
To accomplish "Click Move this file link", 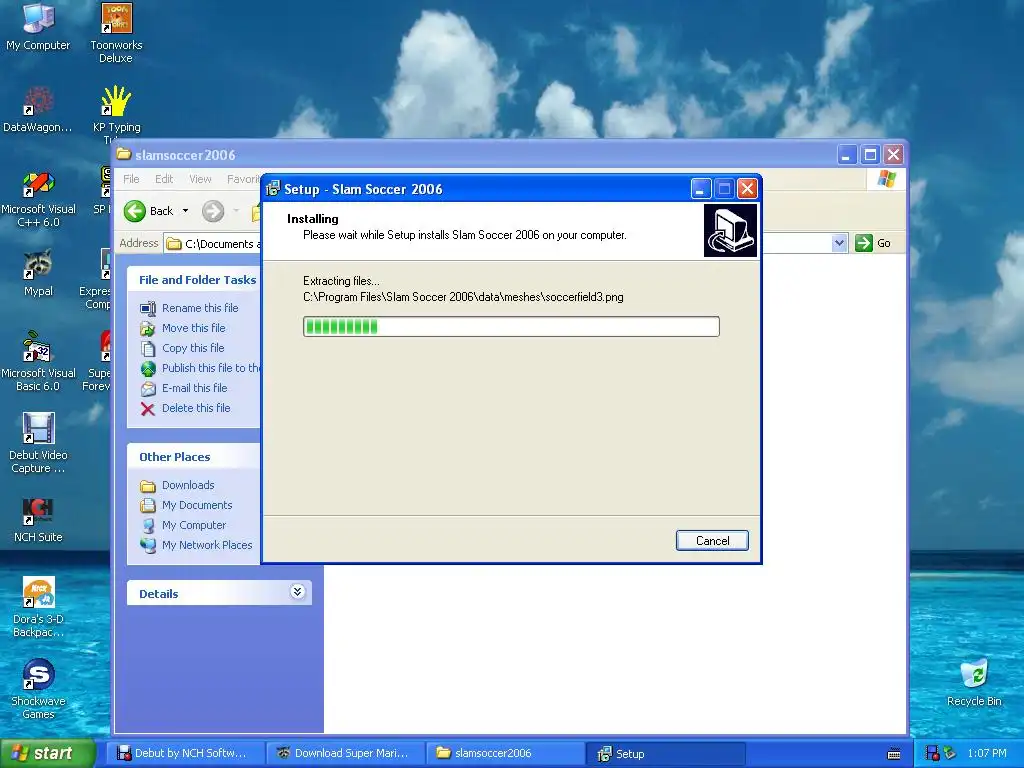I will pos(193,328).
